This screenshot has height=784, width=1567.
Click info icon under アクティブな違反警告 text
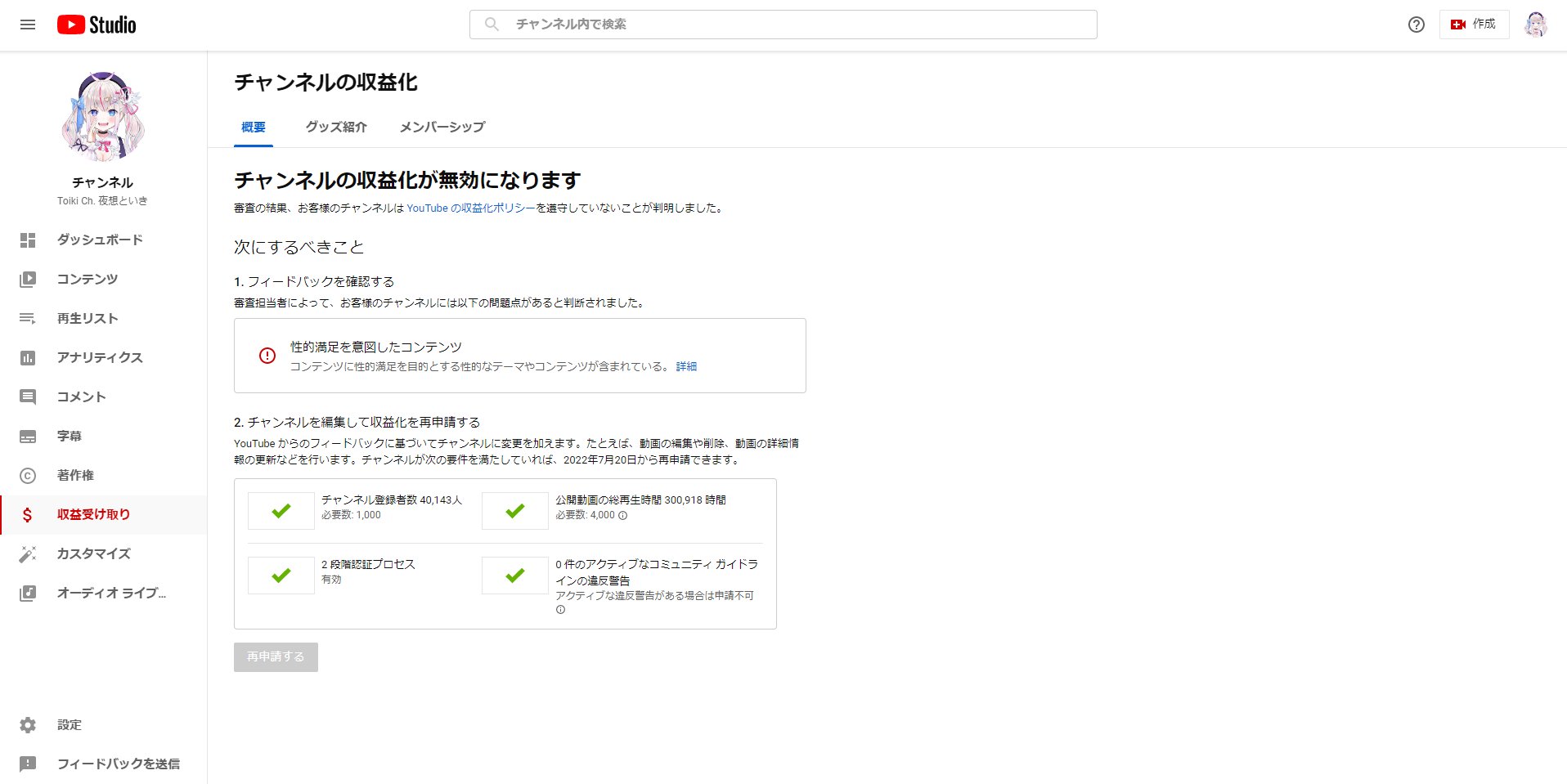[560, 610]
